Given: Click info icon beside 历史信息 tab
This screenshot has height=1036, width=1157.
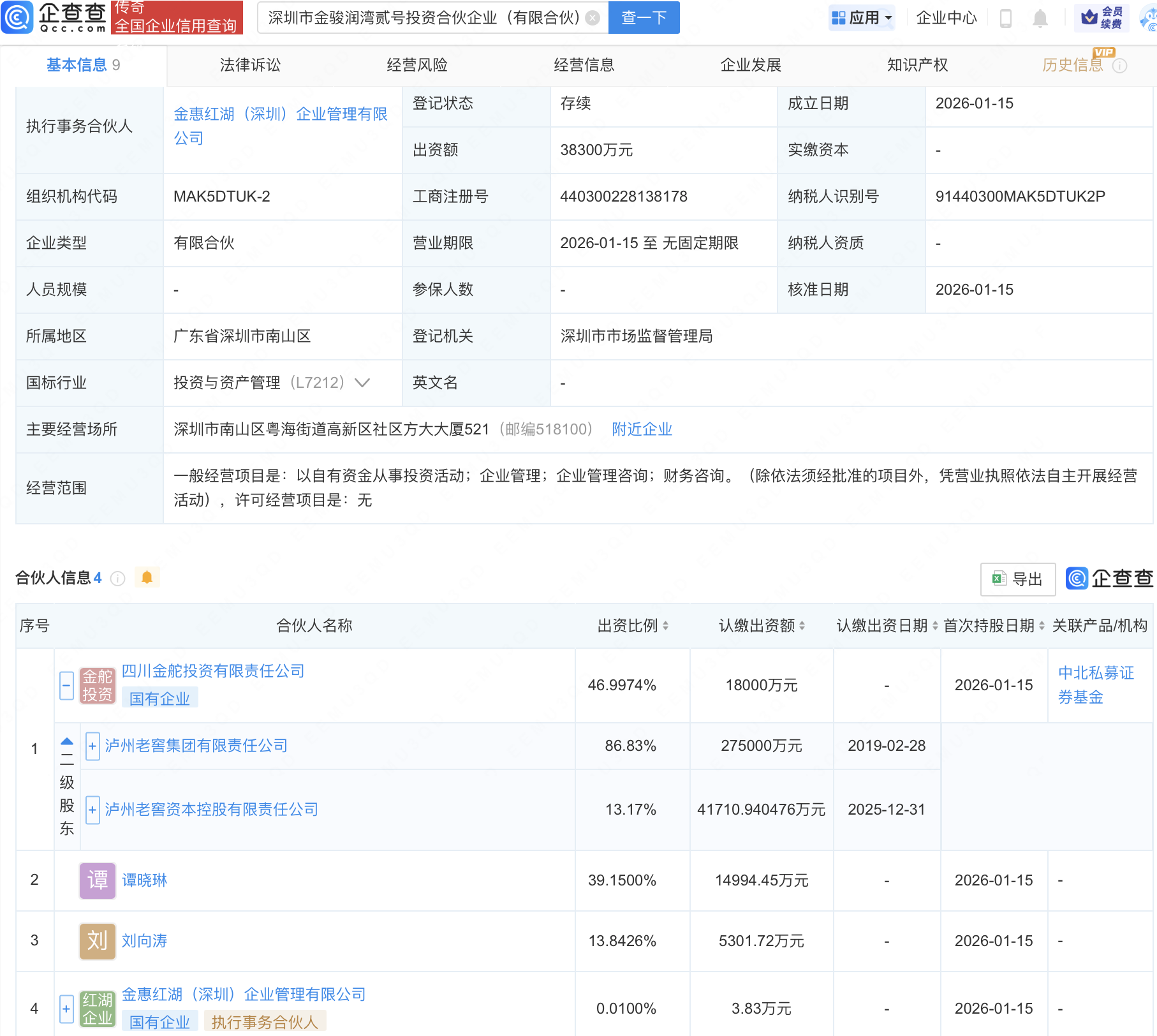Looking at the screenshot, I should click(1119, 66).
